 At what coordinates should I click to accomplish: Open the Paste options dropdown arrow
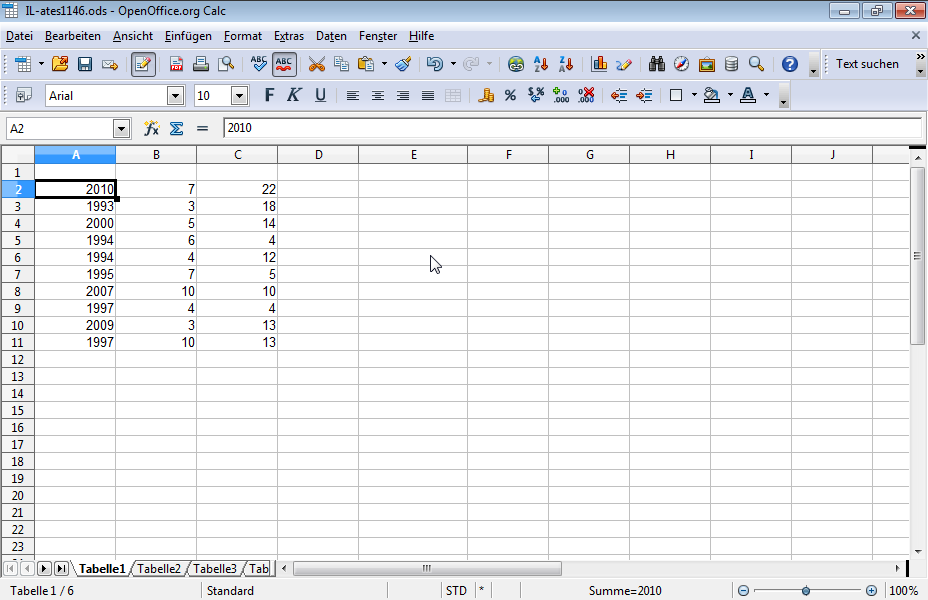(x=384, y=64)
